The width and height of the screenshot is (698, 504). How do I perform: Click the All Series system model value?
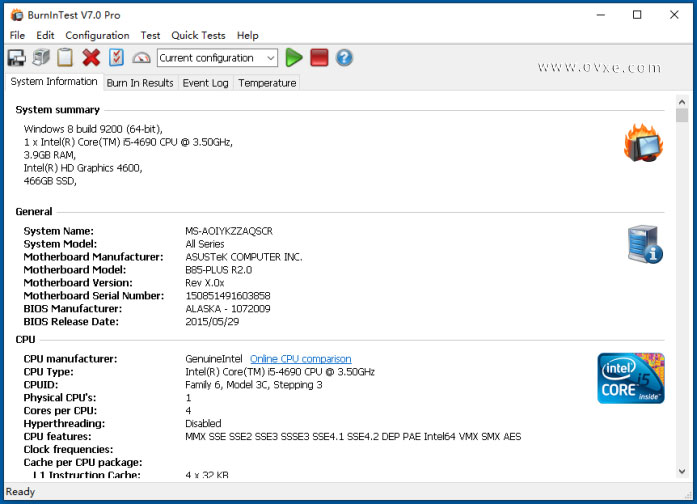coord(205,244)
